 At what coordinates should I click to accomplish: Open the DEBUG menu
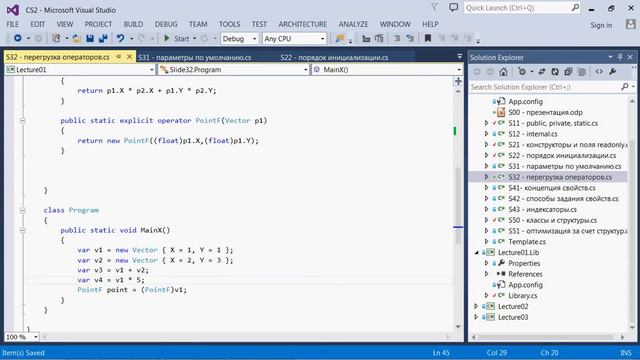(166, 24)
